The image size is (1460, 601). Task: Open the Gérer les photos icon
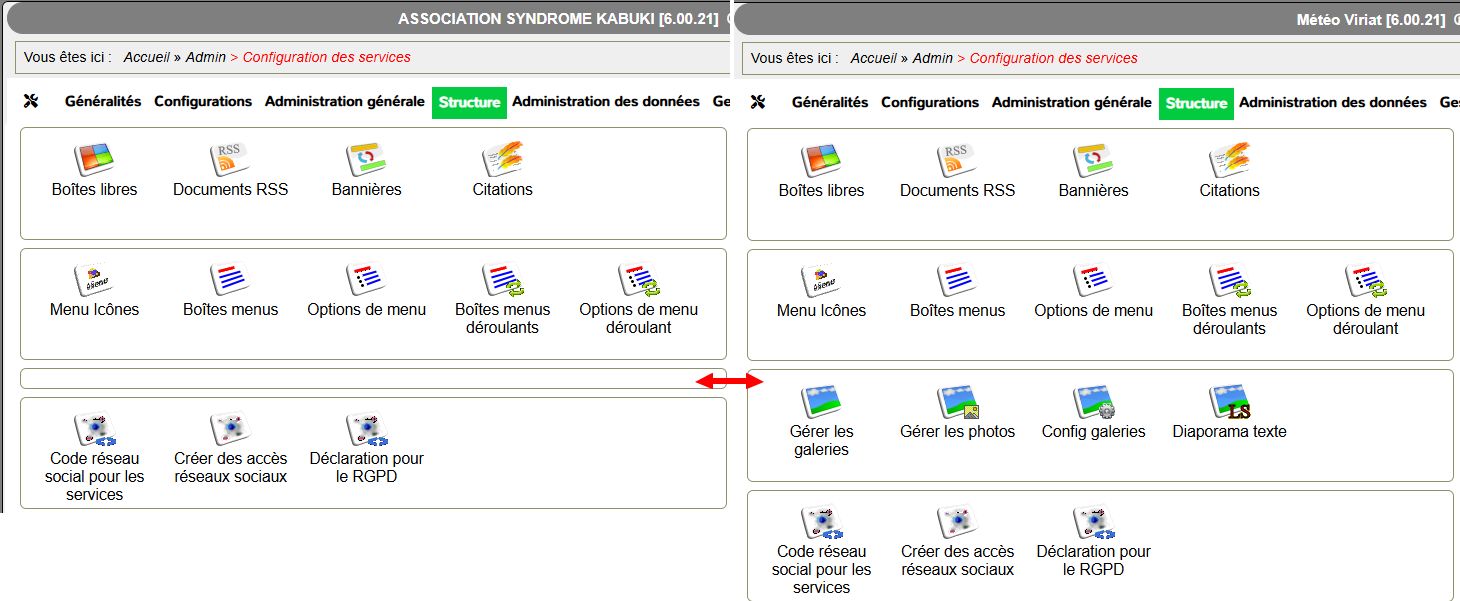tap(957, 402)
